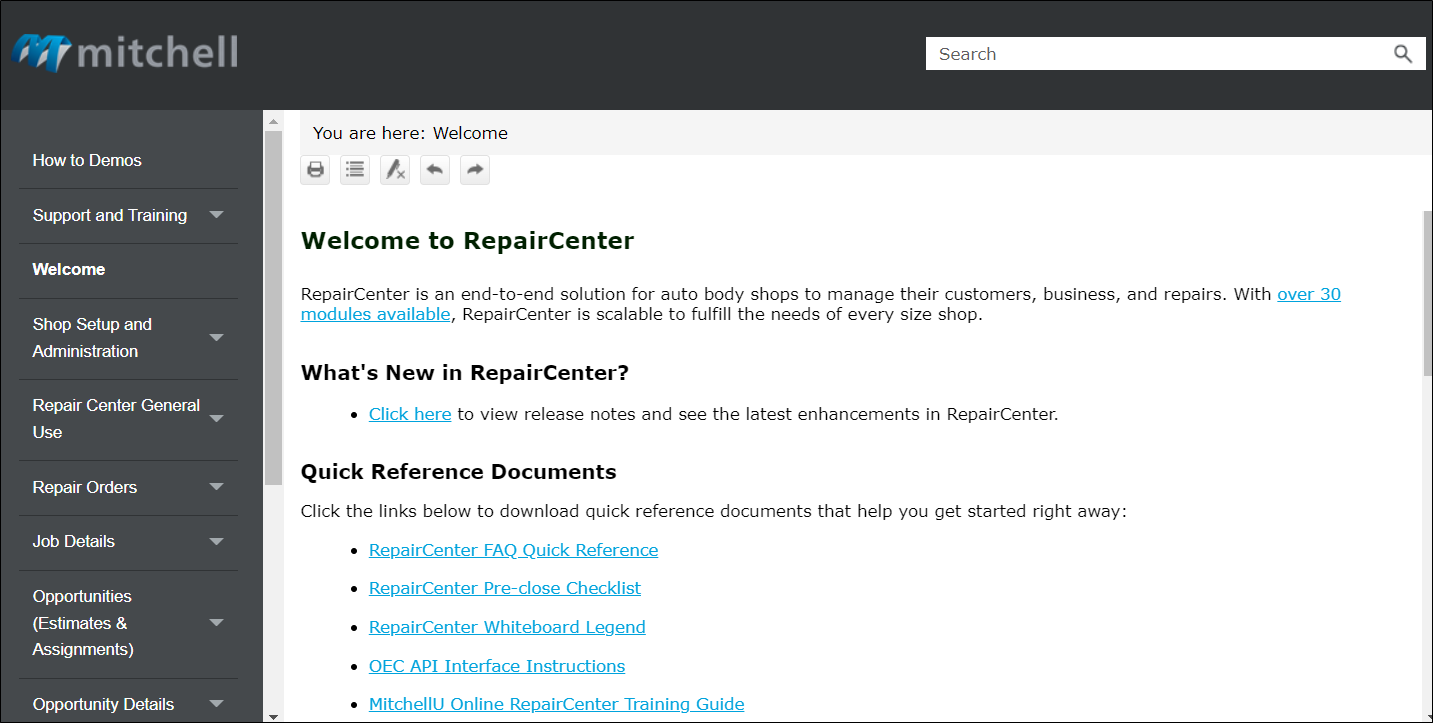Expand Job Details arrow

(x=217, y=541)
